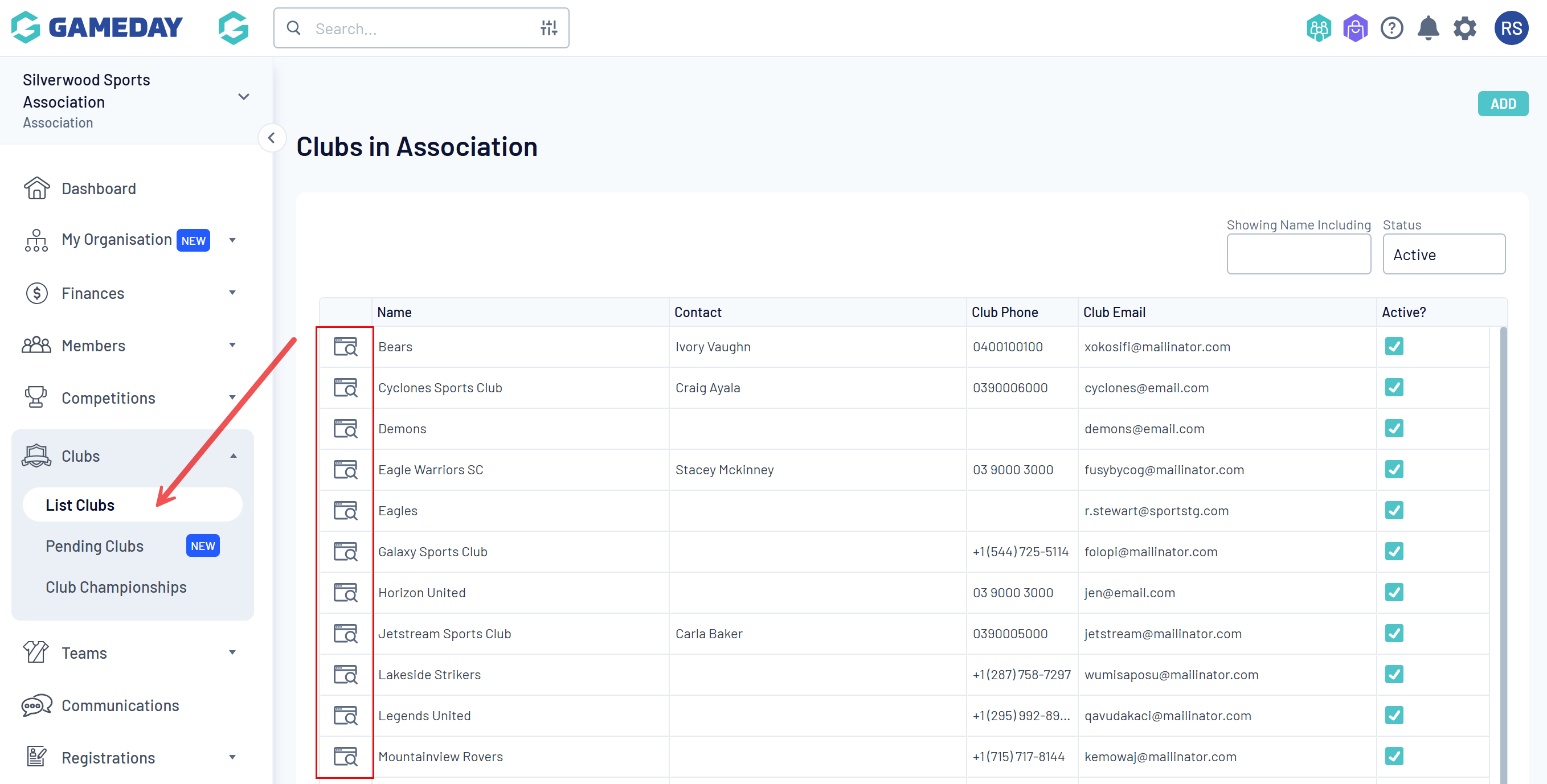Uncheck the Active checkbox for Demons

tap(1394, 429)
